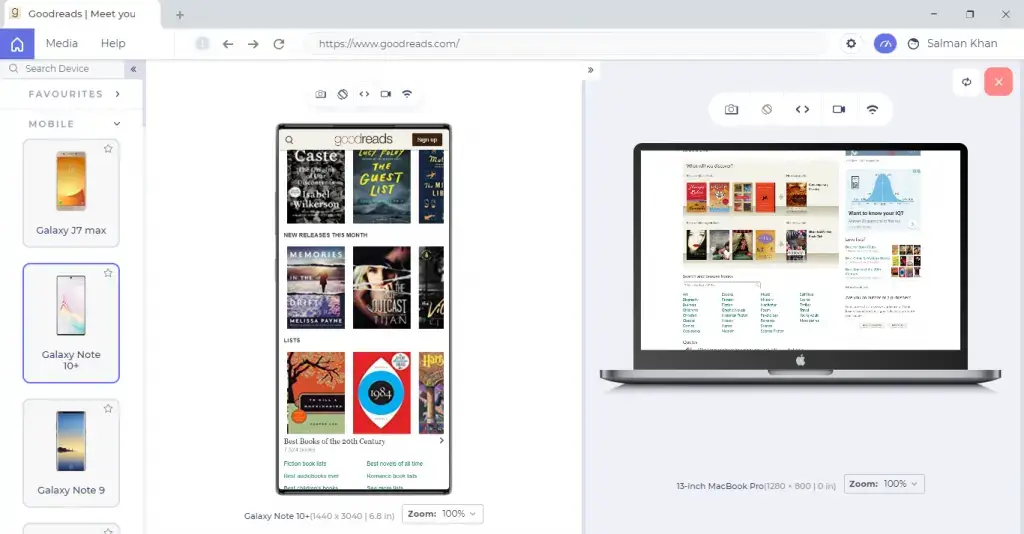Open dev tools code icon above the MacBook
The width and height of the screenshot is (1024, 534).
[x=802, y=110]
